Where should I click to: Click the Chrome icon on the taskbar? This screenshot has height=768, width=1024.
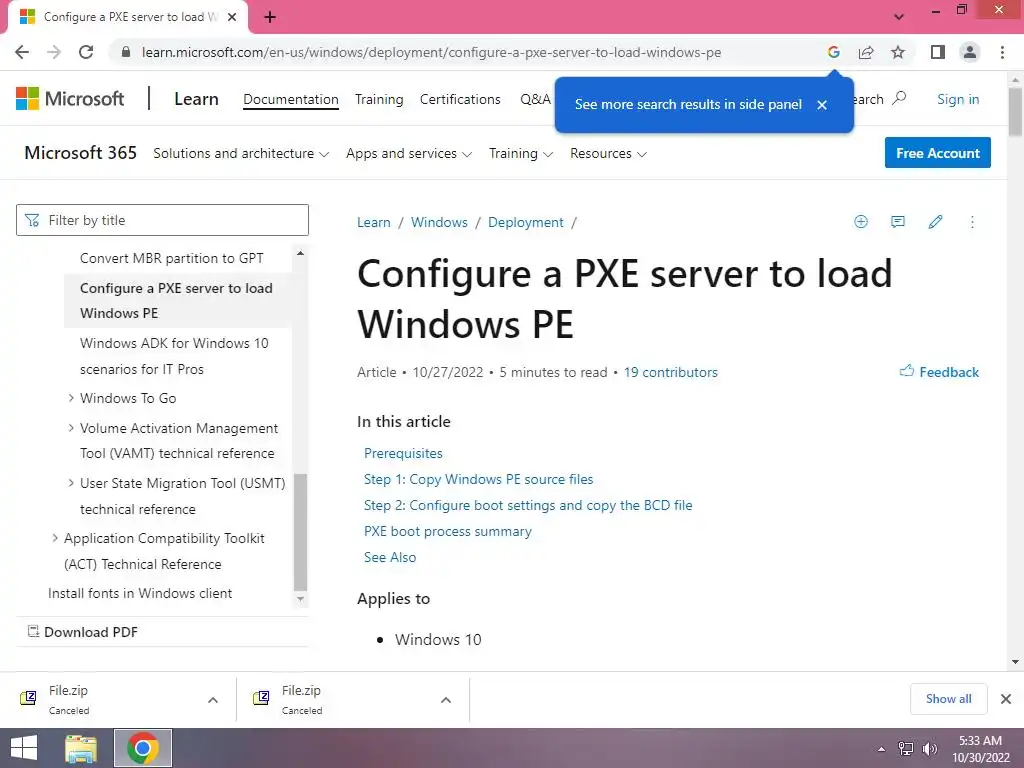pos(143,748)
